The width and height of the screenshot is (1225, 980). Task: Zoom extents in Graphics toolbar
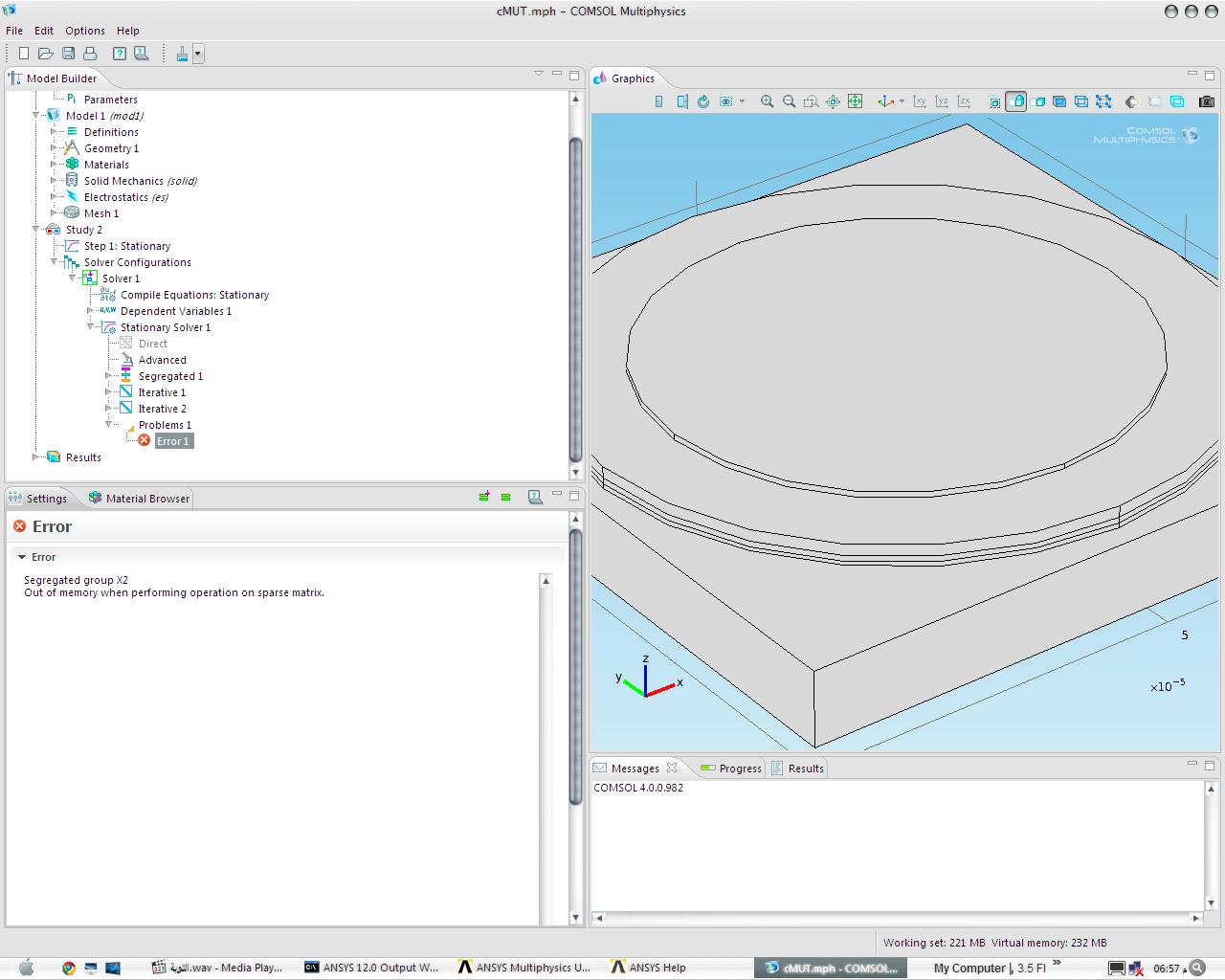855,101
